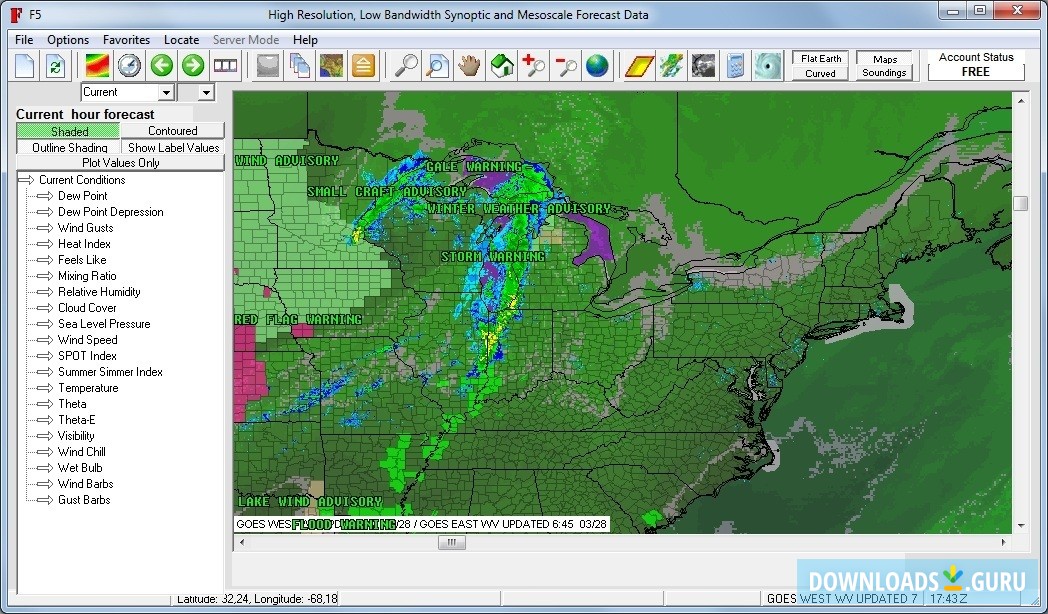The image size is (1048, 614).
Task: Switch to Contoured display mode
Action: [172, 131]
